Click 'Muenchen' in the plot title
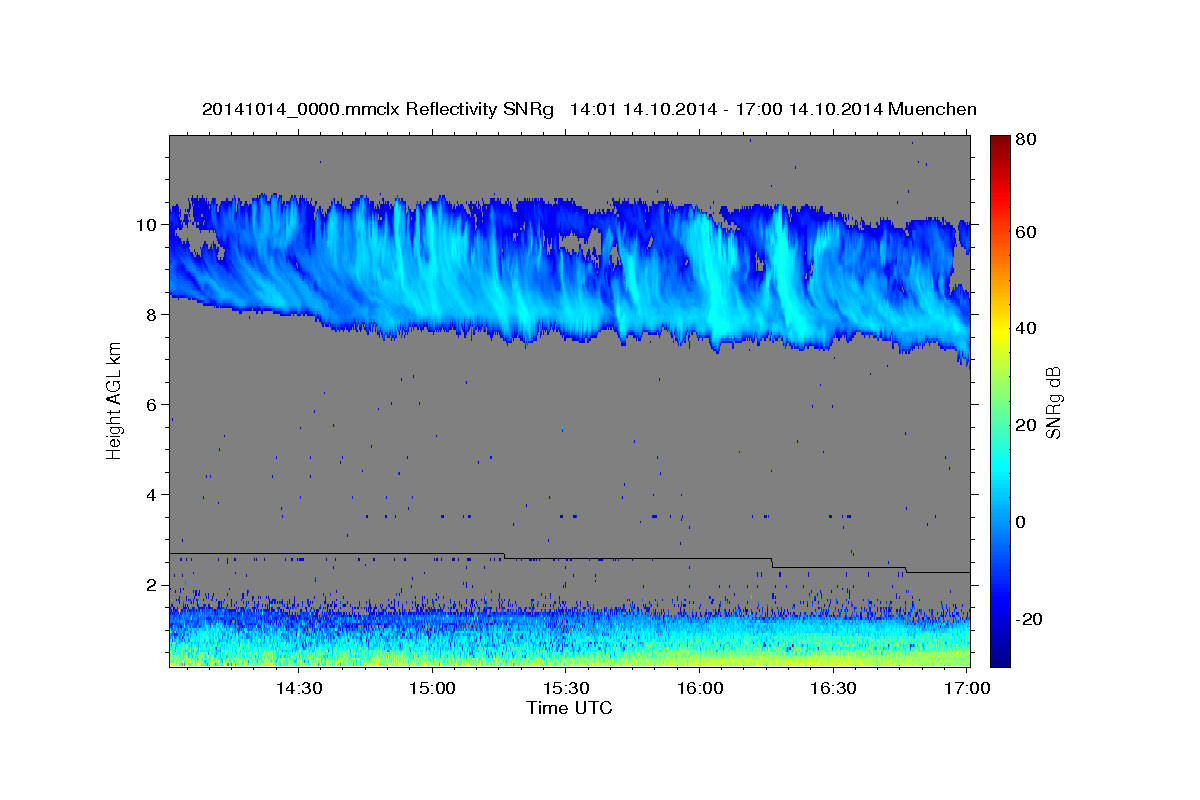 tap(932, 109)
